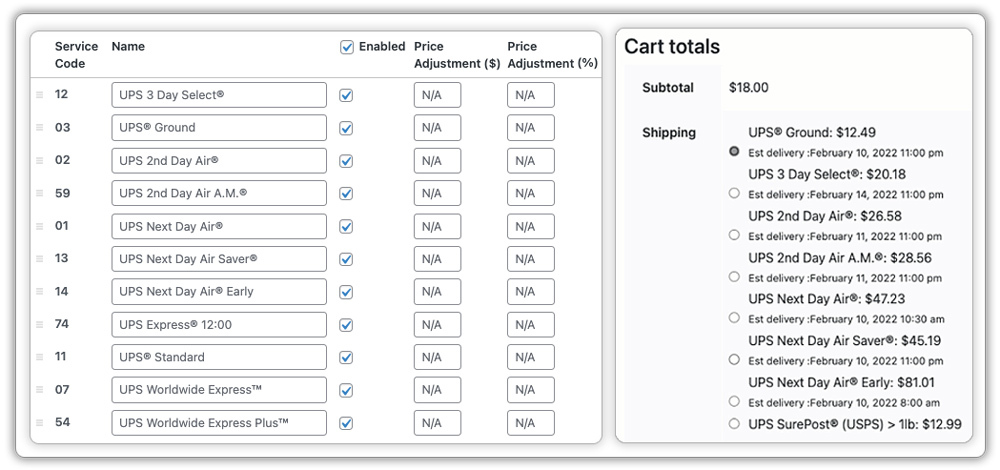
Task: Grab the drag handle for service code 59
Action: (40, 193)
